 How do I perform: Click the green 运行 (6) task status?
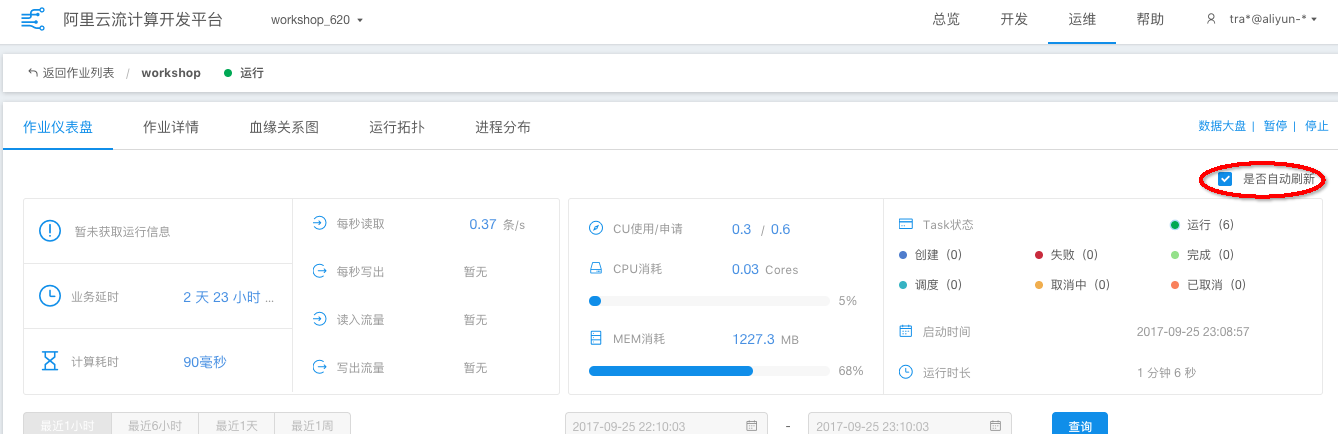1202,225
